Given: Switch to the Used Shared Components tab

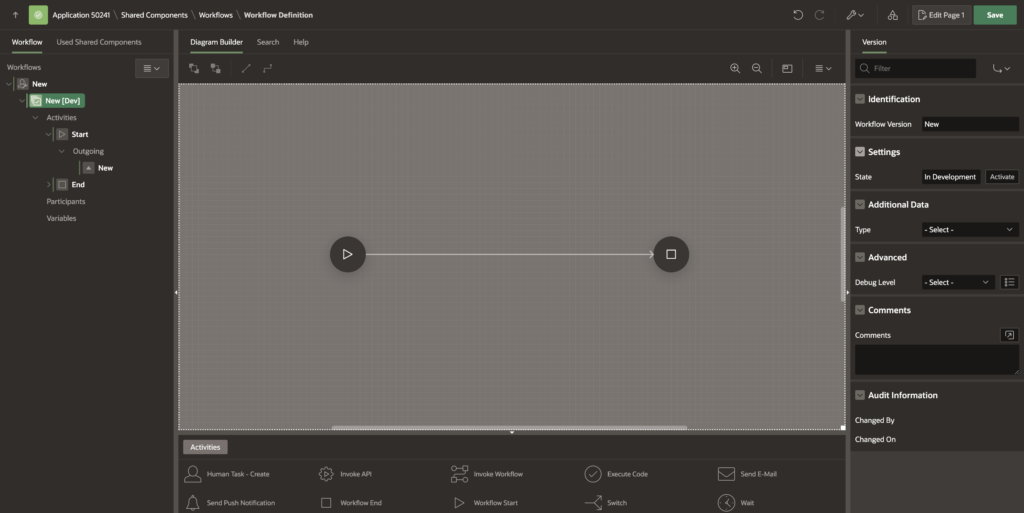Looking at the screenshot, I should coord(99,42).
